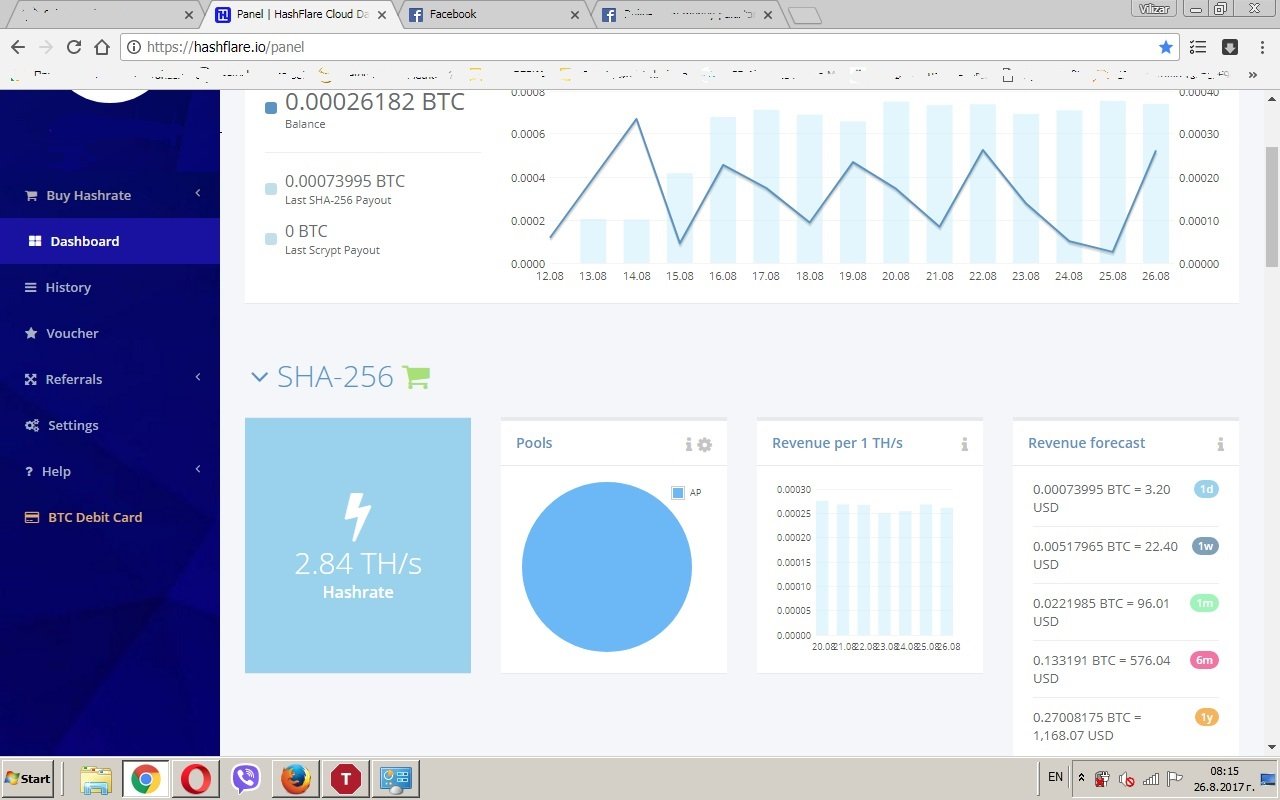Click the BTC Debit Card icon
This screenshot has width=1280, height=800.
coord(32,517)
